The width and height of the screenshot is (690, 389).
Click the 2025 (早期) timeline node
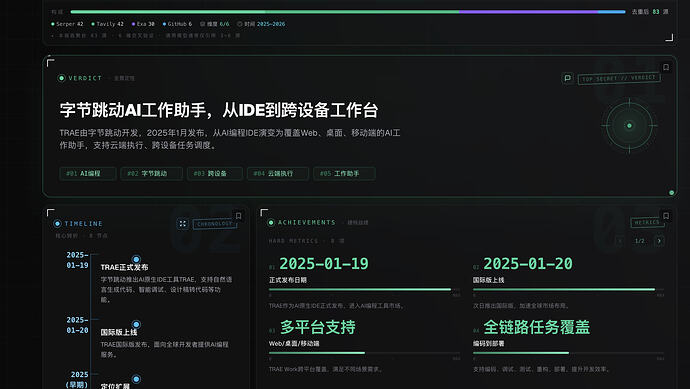[x=136, y=379]
